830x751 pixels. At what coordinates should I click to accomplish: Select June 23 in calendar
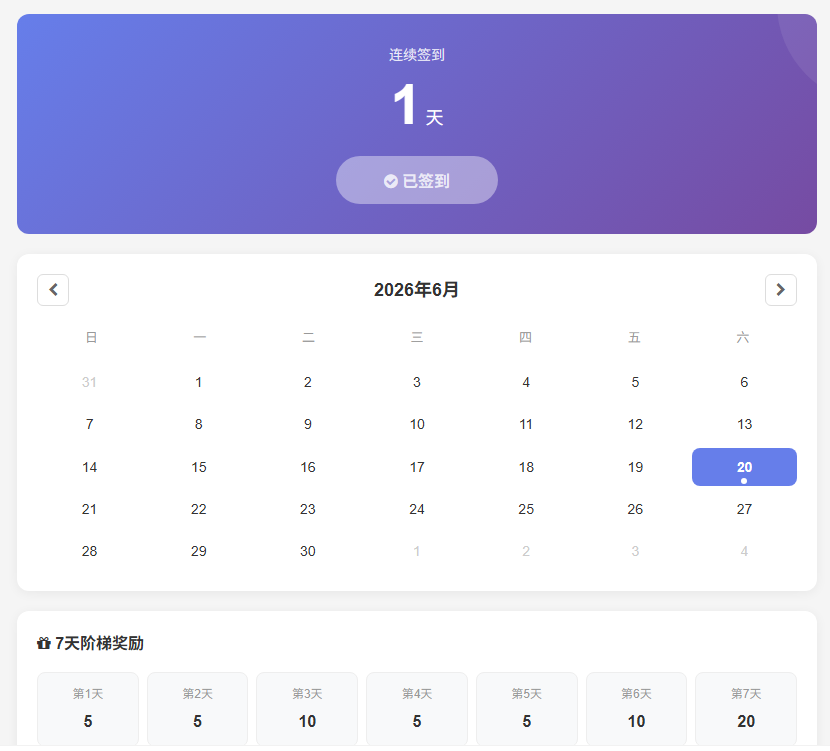(x=308, y=509)
